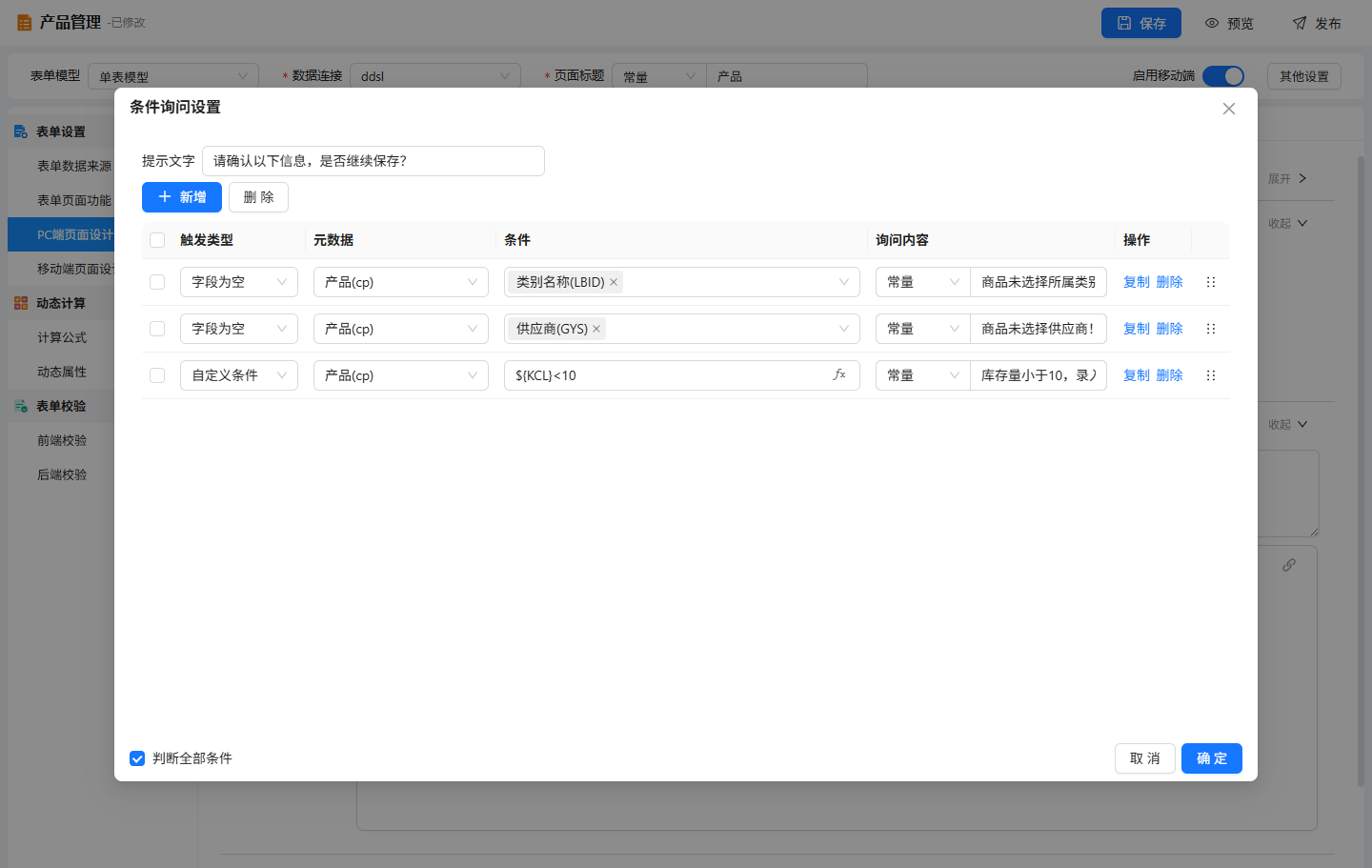1372x868 pixels.
Task: Select 计算公式 in sidebar
Action: coord(61,337)
